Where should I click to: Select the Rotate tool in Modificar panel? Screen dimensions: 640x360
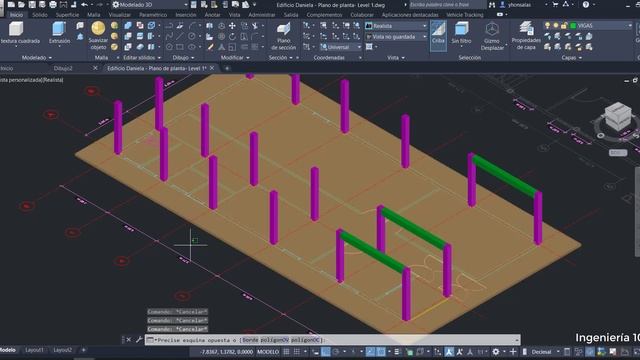[x=232, y=36]
